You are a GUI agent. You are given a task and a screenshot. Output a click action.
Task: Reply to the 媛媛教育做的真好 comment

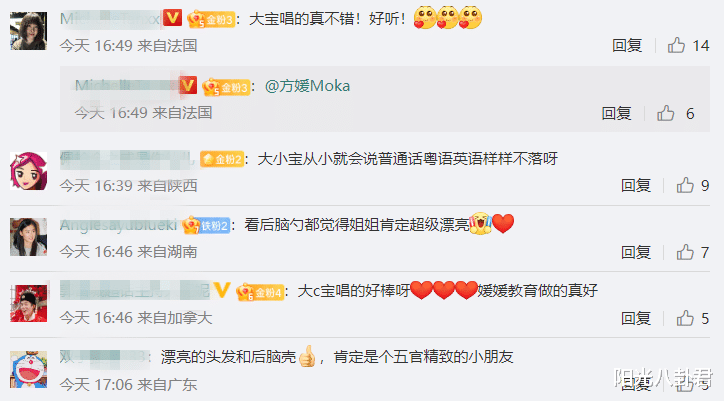click(636, 318)
